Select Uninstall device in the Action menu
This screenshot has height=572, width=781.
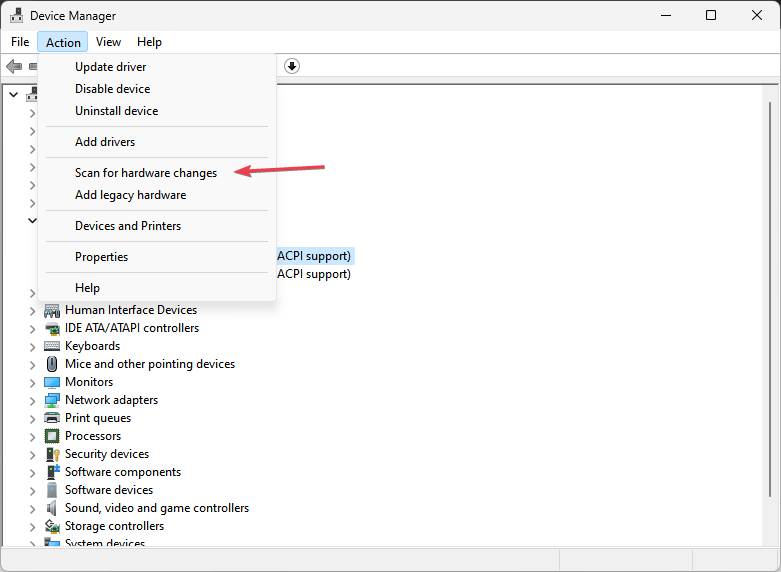coord(157,111)
